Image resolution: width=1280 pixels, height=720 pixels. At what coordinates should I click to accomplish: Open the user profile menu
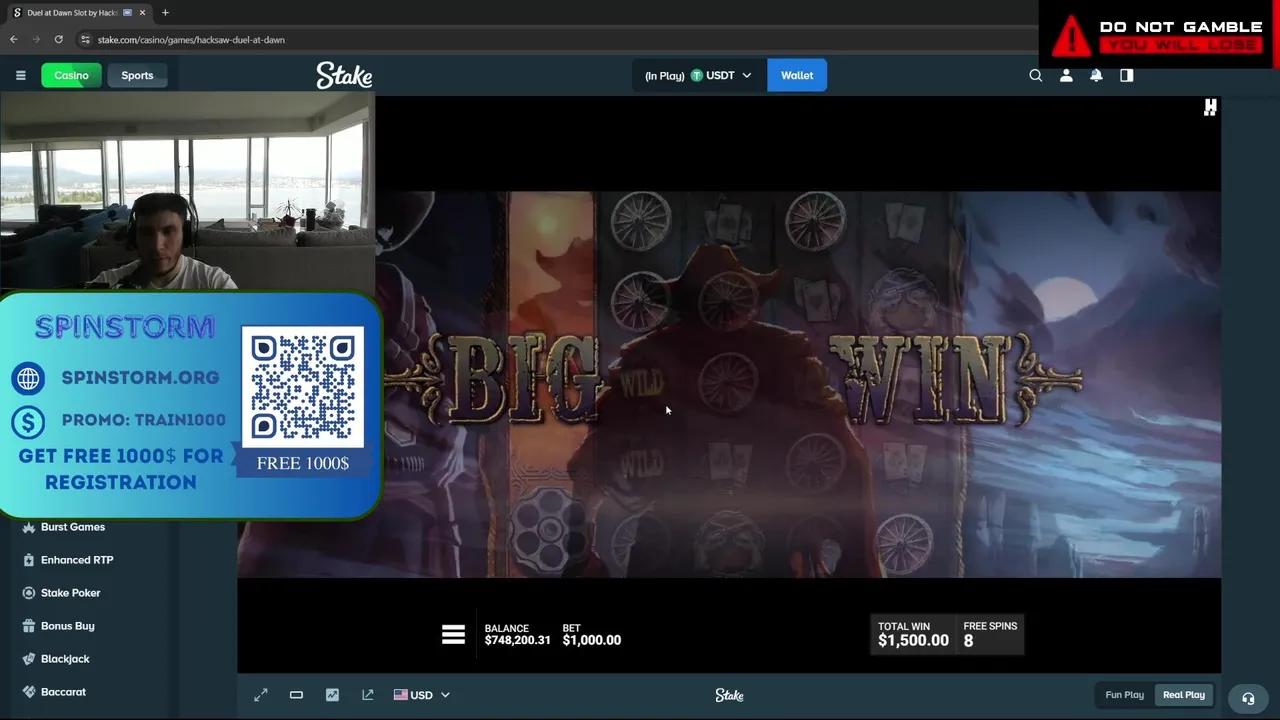point(1066,75)
